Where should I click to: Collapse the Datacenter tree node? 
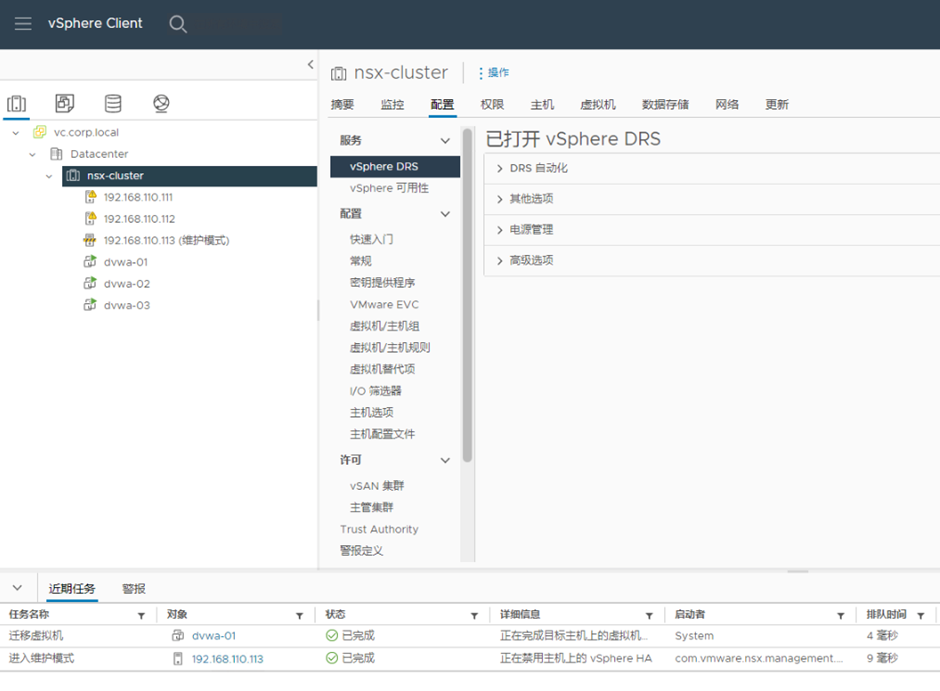point(33,155)
